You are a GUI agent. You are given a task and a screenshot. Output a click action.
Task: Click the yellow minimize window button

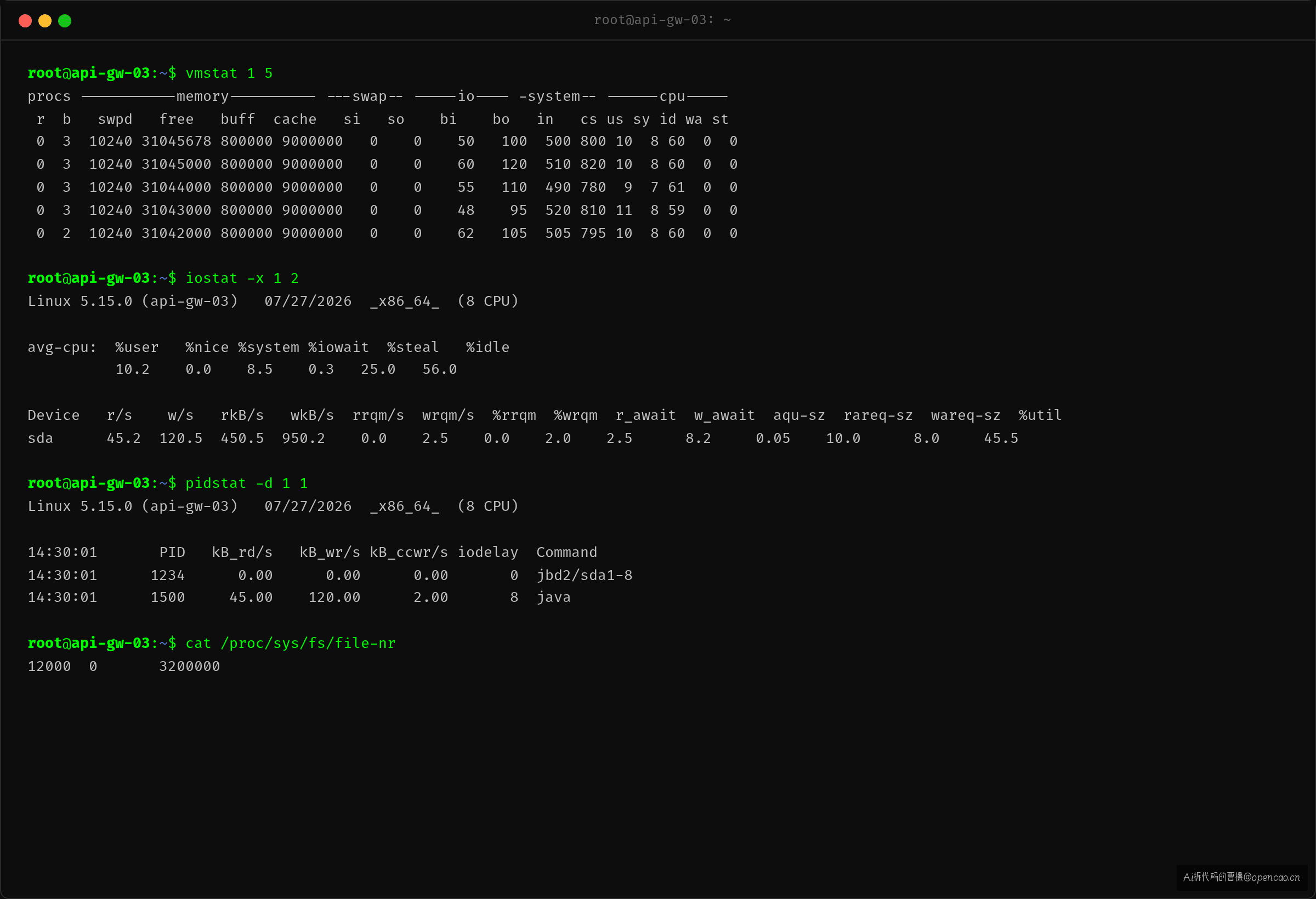tap(45, 21)
